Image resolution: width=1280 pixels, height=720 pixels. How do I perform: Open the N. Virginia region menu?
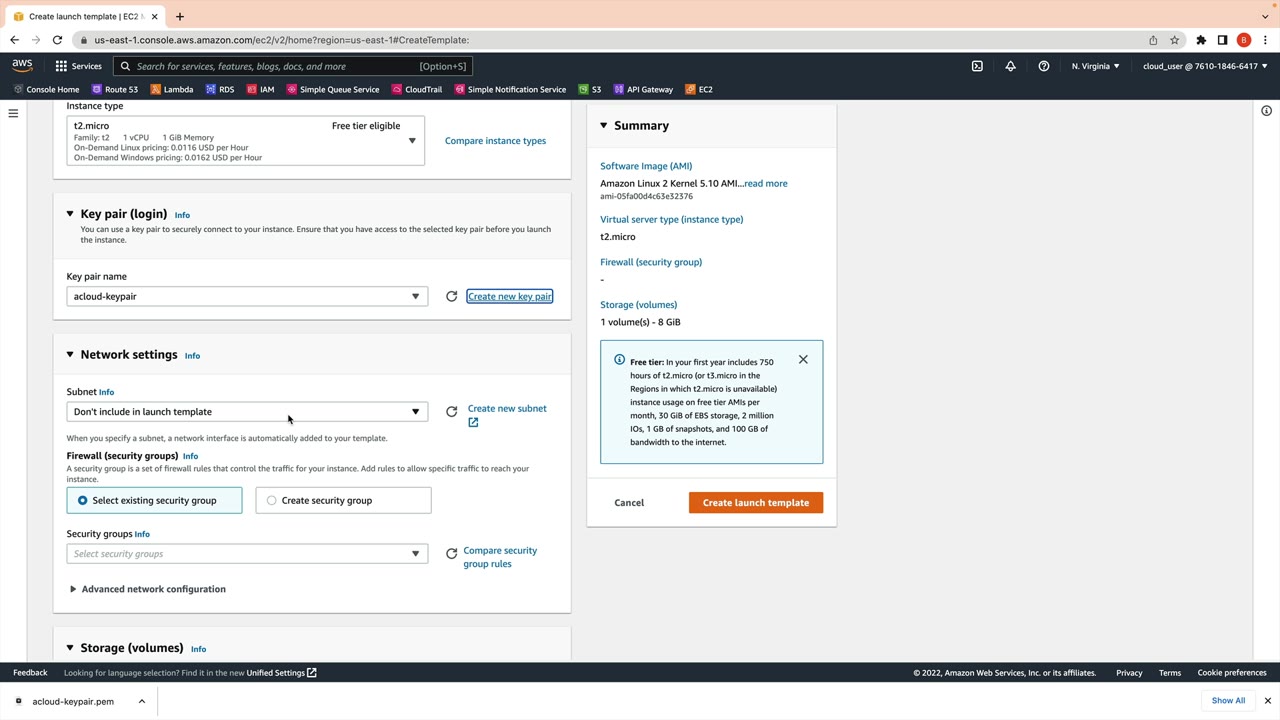1096,66
